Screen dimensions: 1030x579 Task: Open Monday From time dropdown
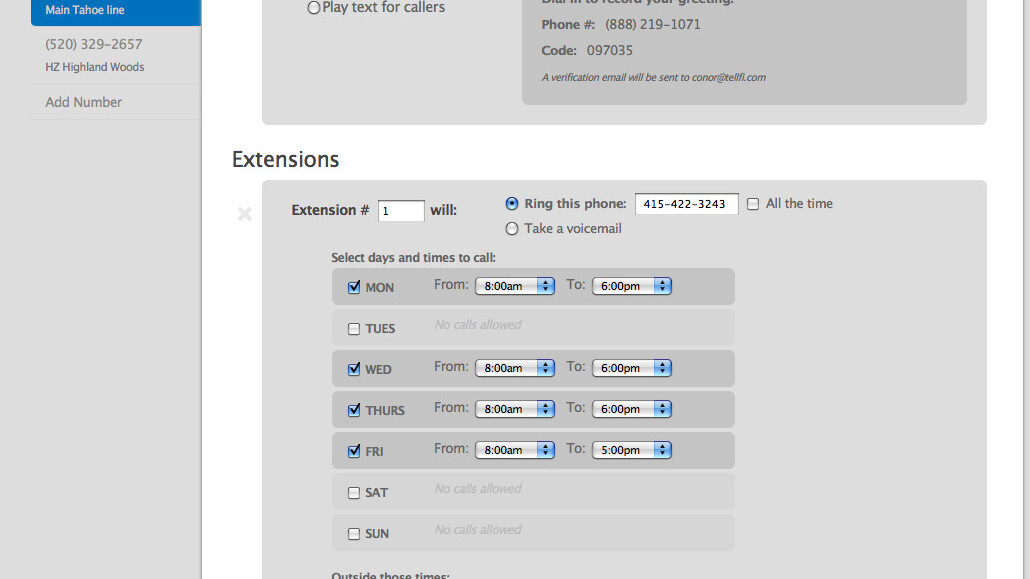click(x=515, y=286)
